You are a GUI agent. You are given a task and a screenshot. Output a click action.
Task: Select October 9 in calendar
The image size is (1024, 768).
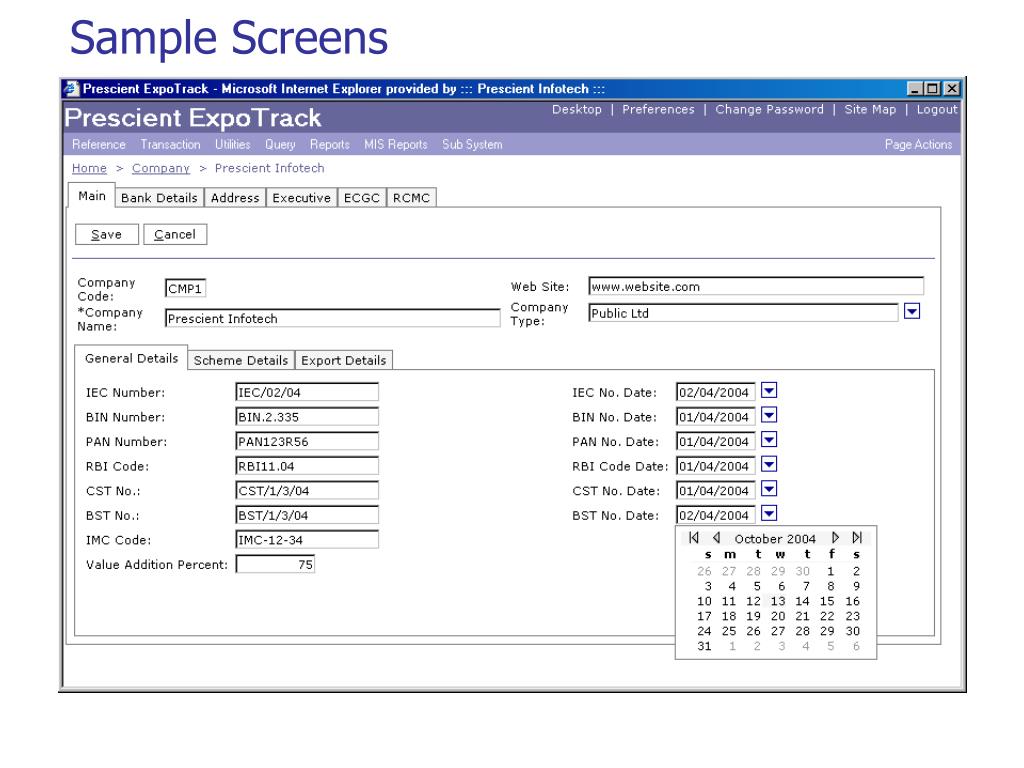click(x=856, y=586)
